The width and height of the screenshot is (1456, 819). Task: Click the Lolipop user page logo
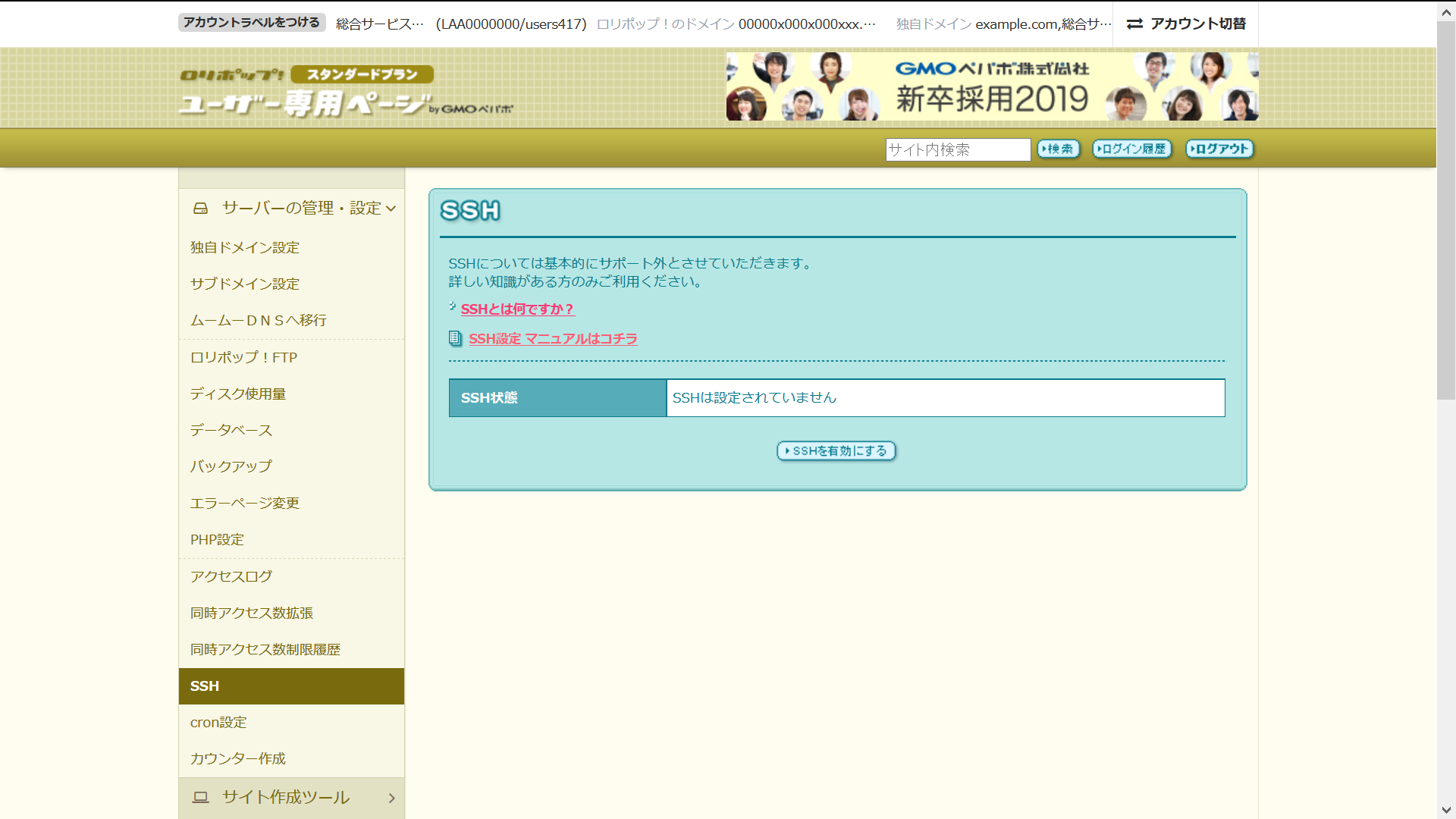point(345,91)
